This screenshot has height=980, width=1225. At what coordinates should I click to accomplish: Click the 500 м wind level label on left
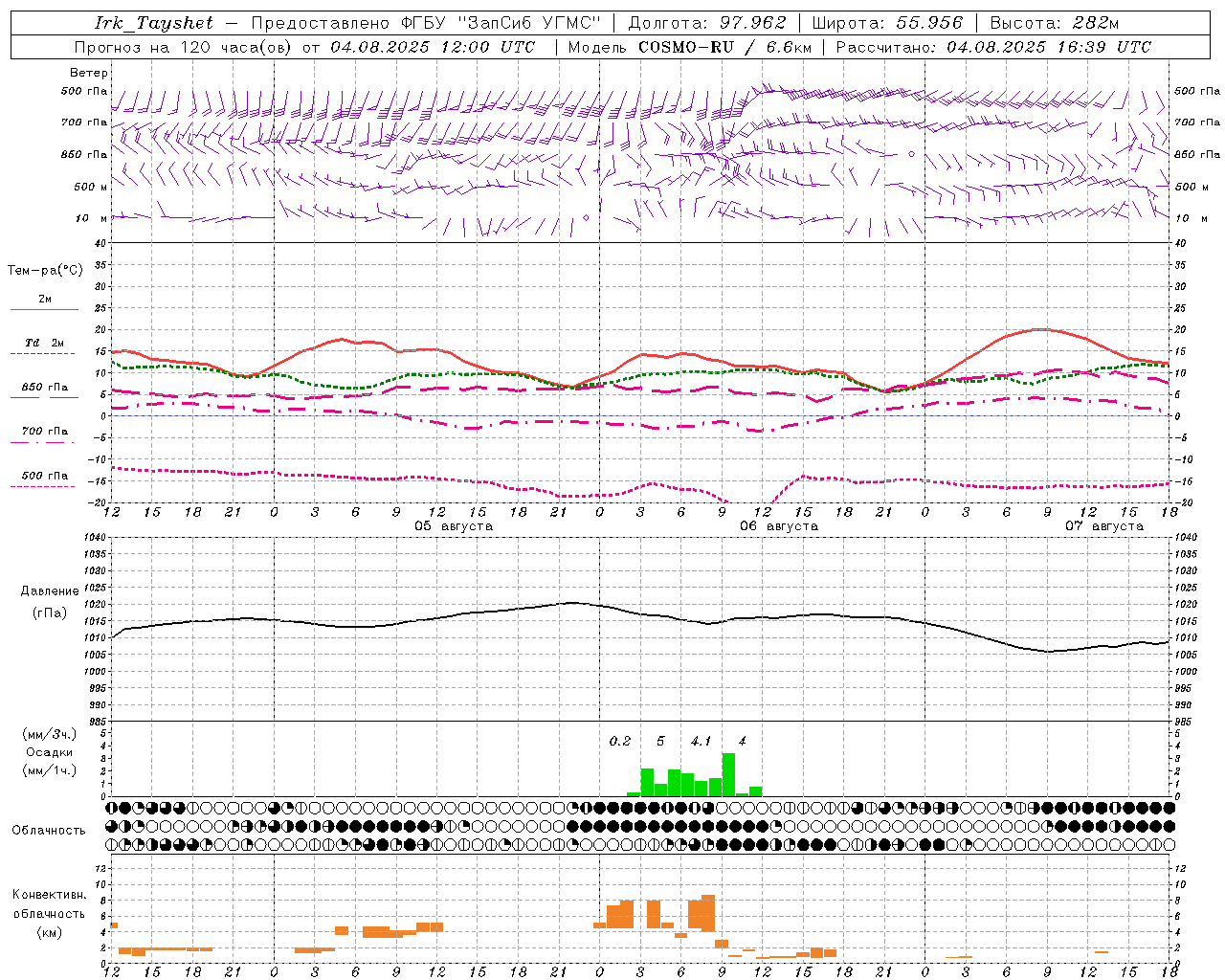91,187
